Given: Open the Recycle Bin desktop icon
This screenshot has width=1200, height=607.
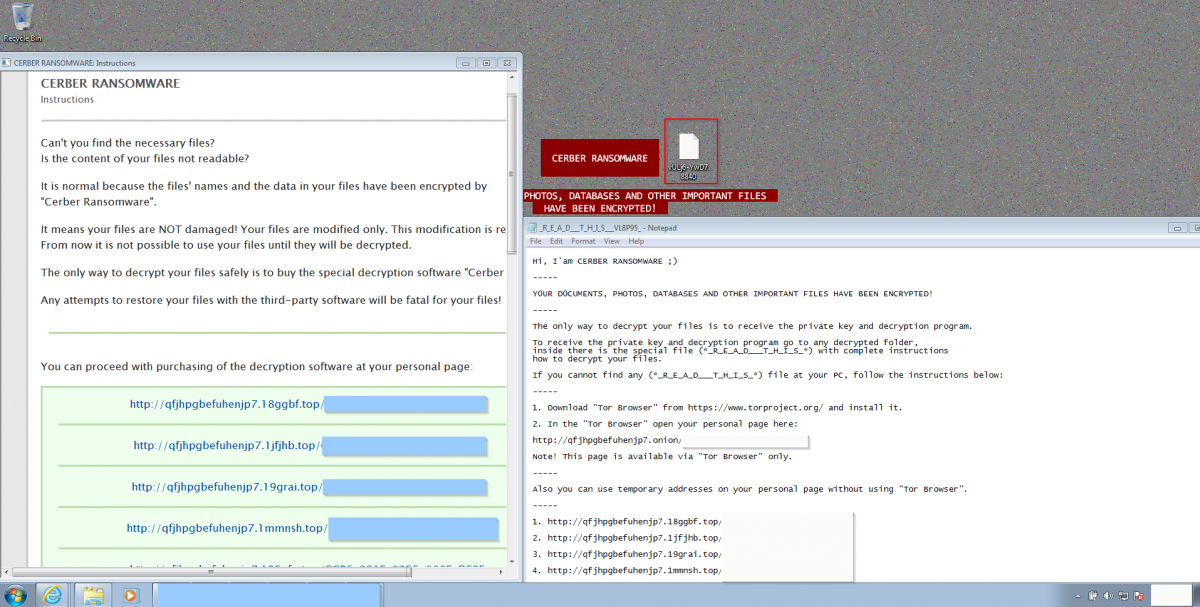Looking at the screenshot, I should click(21, 20).
